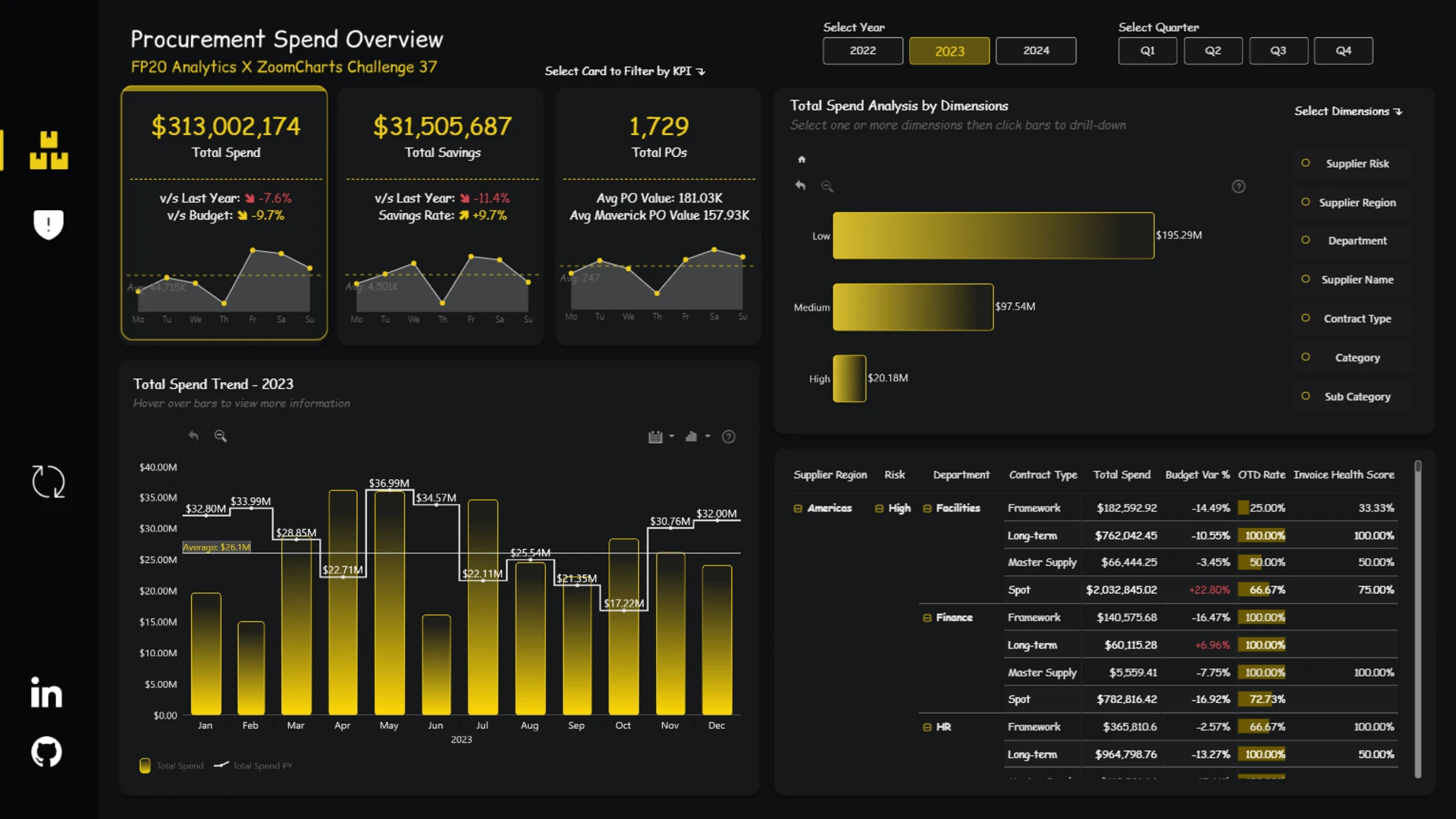The height and width of the screenshot is (819, 1456).
Task: Click the $964,798.76 total spend cell
Action: click(1125, 755)
